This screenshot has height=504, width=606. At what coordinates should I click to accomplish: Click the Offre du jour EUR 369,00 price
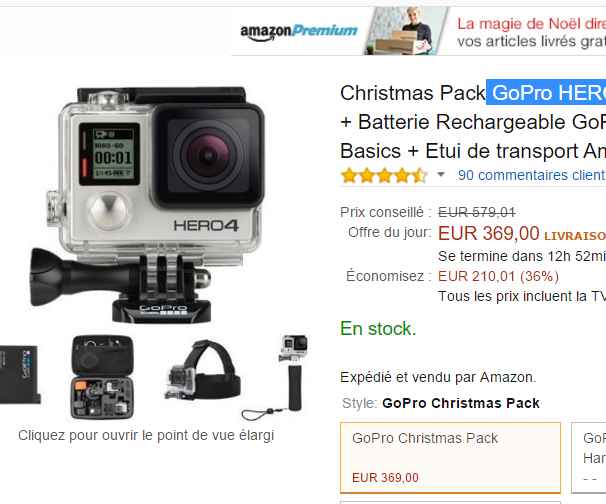coord(489,233)
